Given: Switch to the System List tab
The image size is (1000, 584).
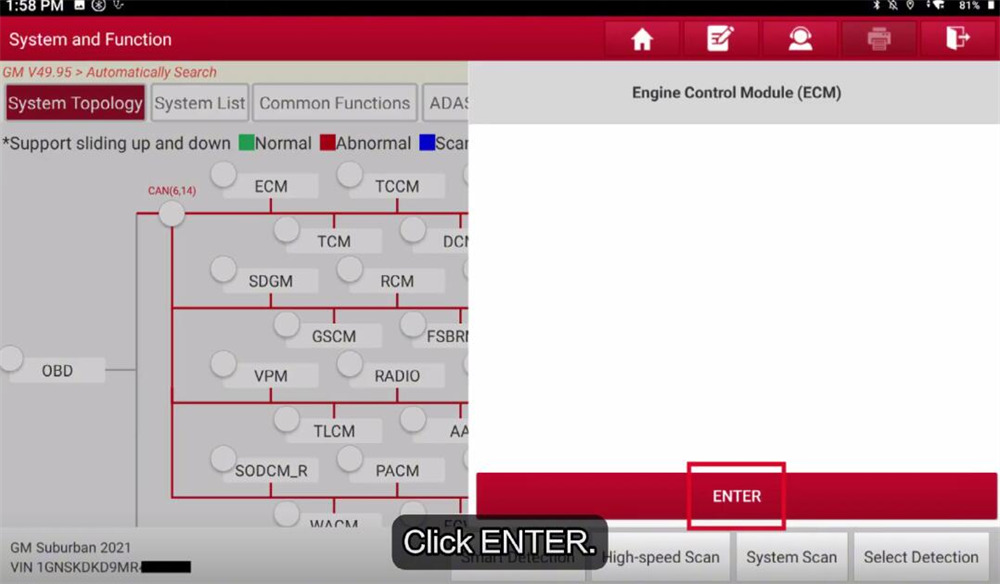Looking at the screenshot, I should tap(199, 102).
